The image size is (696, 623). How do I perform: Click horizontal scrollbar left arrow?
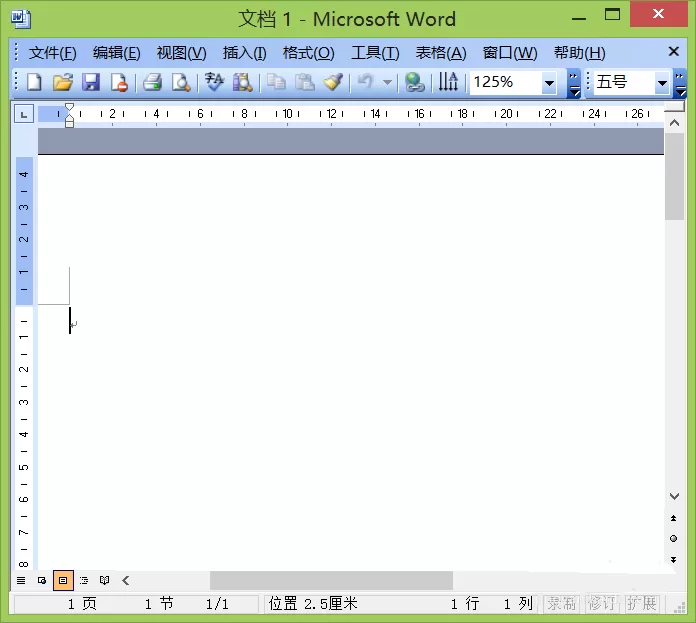point(126,580)
